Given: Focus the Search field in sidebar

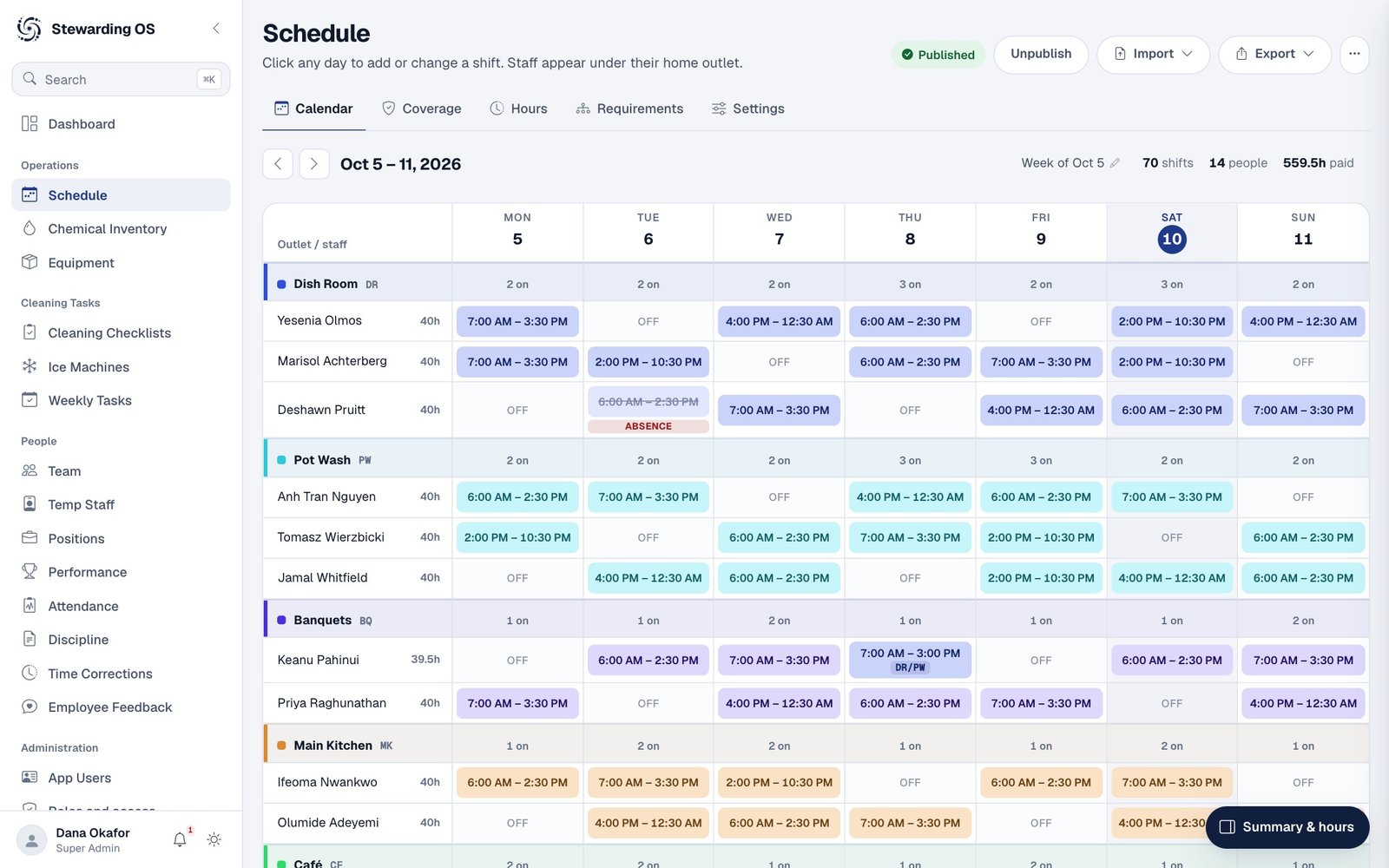Looking at the screenshot, I should point(121,79).
